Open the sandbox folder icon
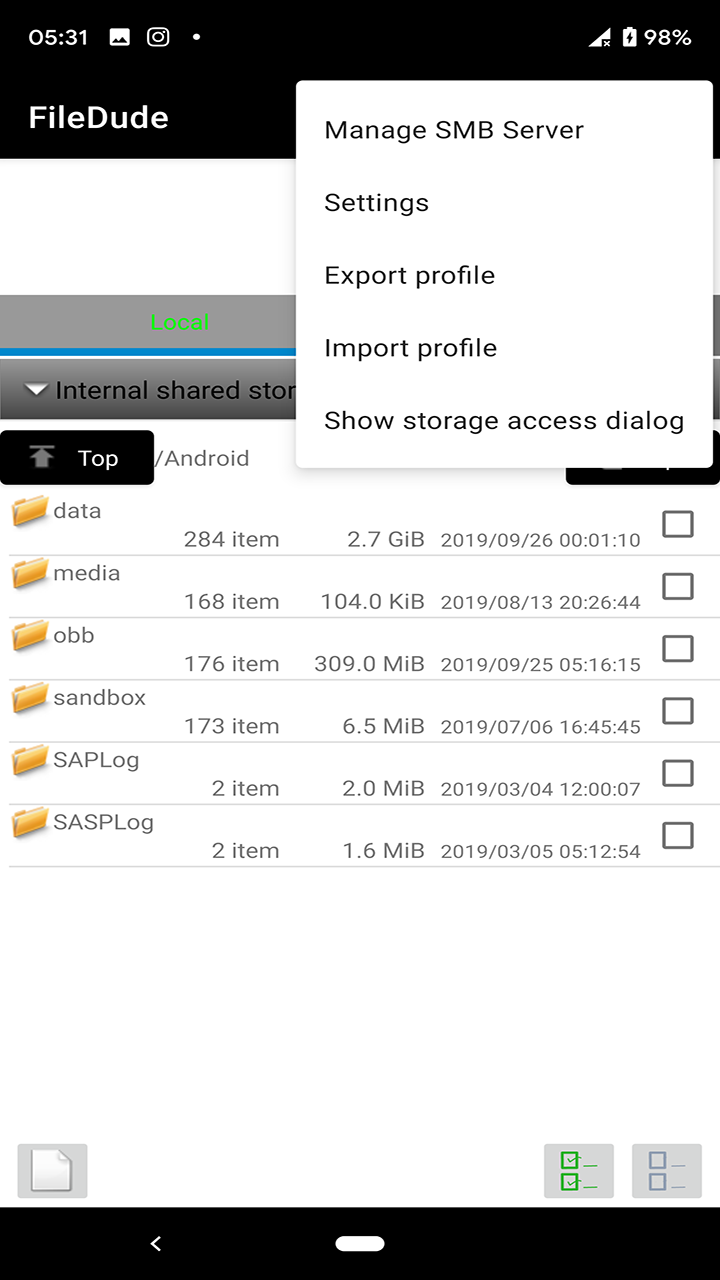The height and width of the screenshot is (1280, 720). tap(31, 697)
